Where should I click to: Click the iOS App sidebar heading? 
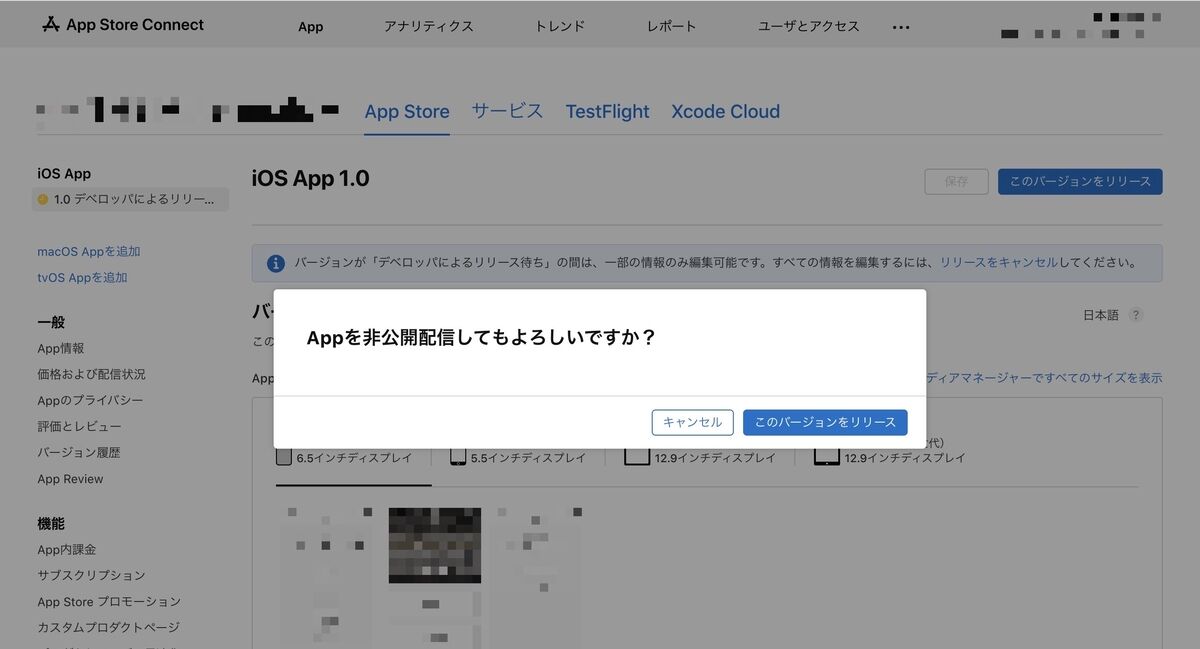coord(64,174)
